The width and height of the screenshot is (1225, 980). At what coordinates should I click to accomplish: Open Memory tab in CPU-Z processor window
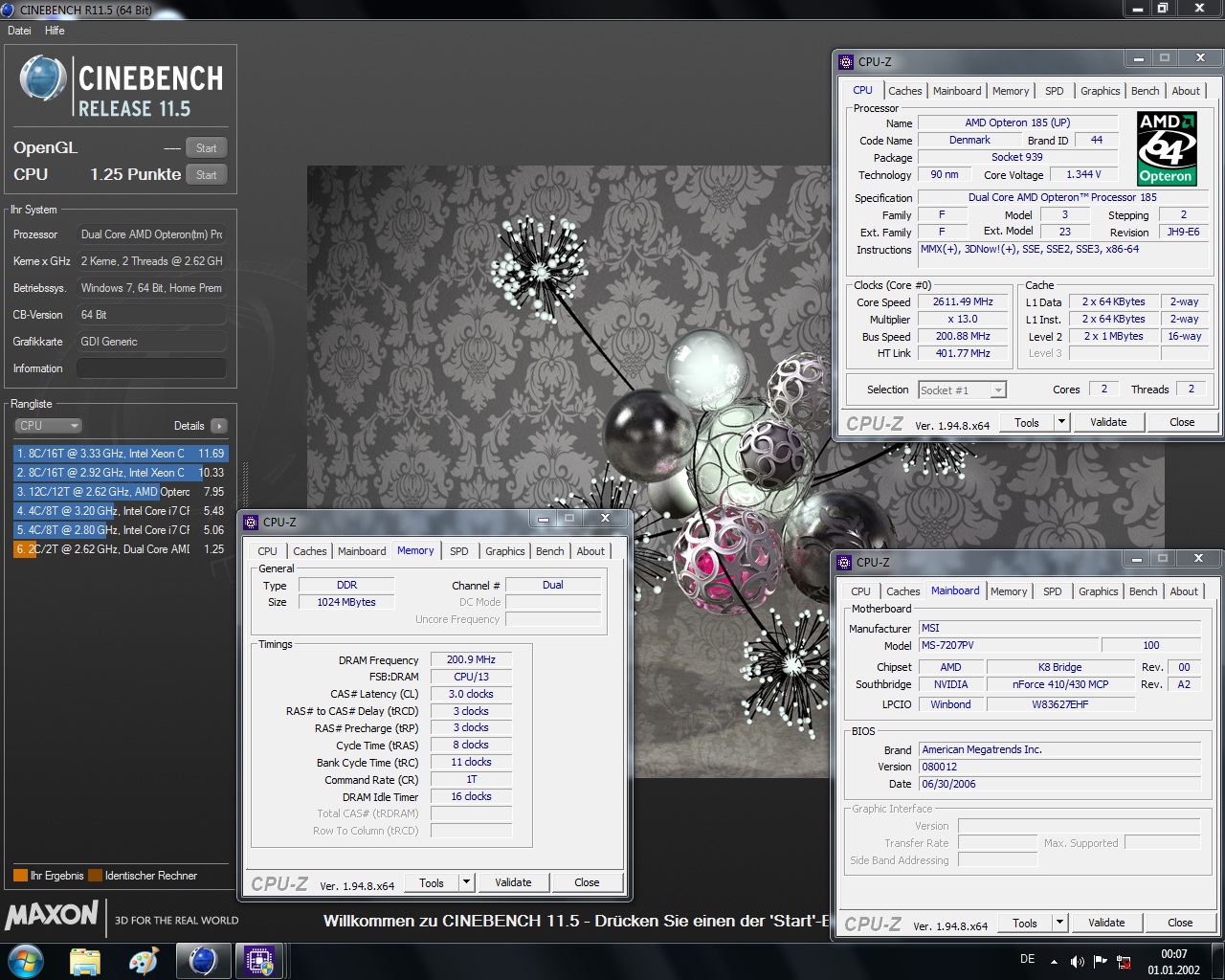tap(1011, 91)
